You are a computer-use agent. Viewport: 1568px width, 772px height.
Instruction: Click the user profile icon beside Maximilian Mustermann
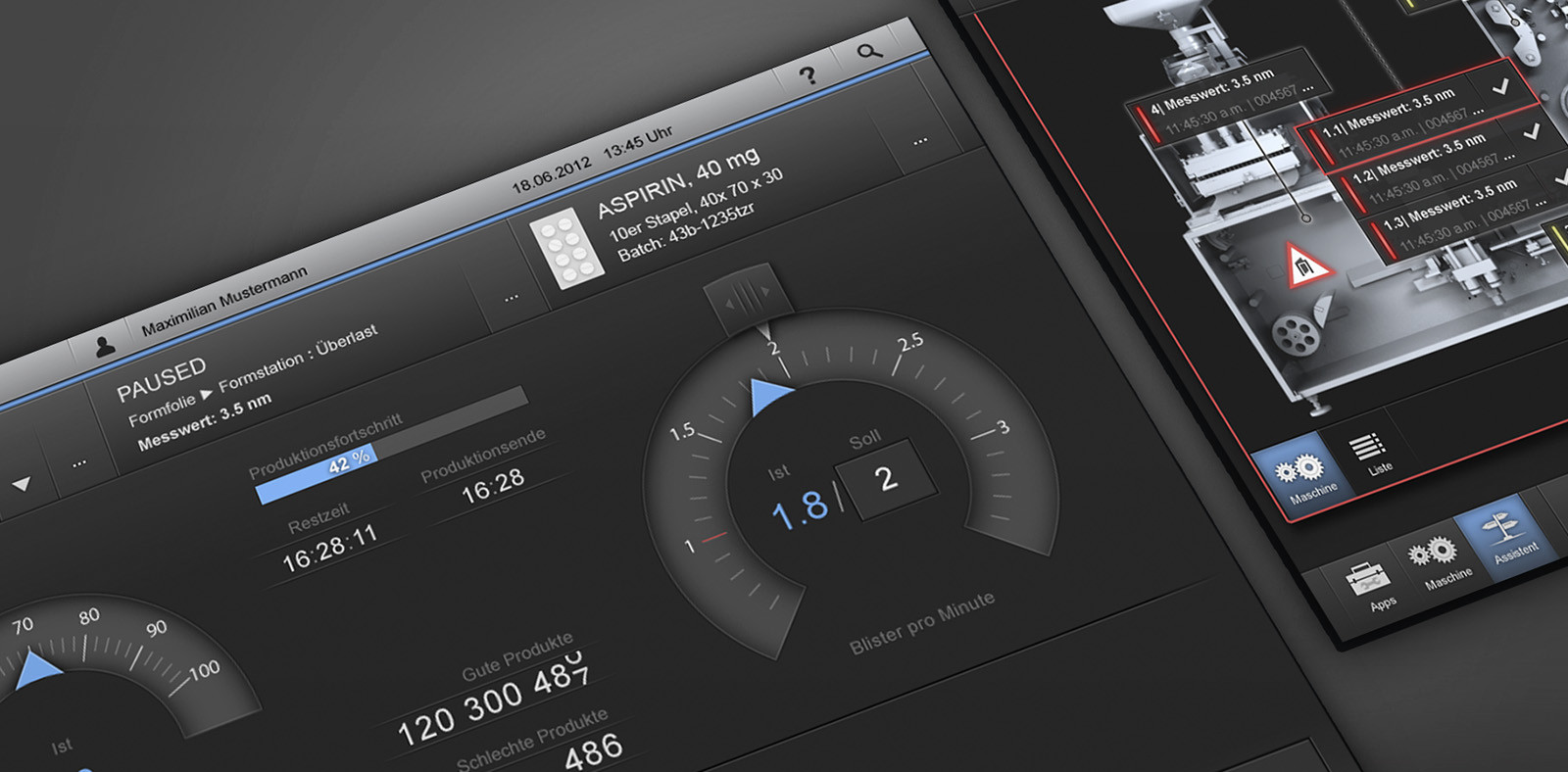click(x=104, y=345)
